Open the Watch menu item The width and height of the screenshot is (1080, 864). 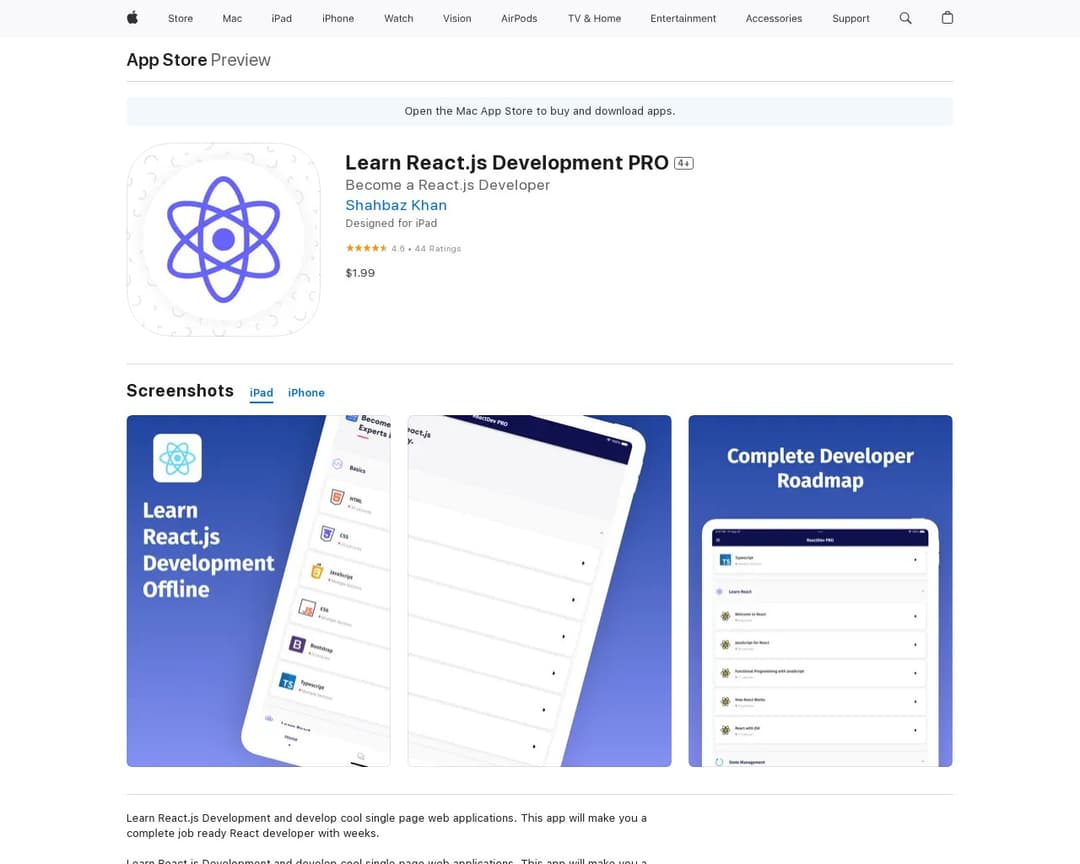[x=399, y=19]
